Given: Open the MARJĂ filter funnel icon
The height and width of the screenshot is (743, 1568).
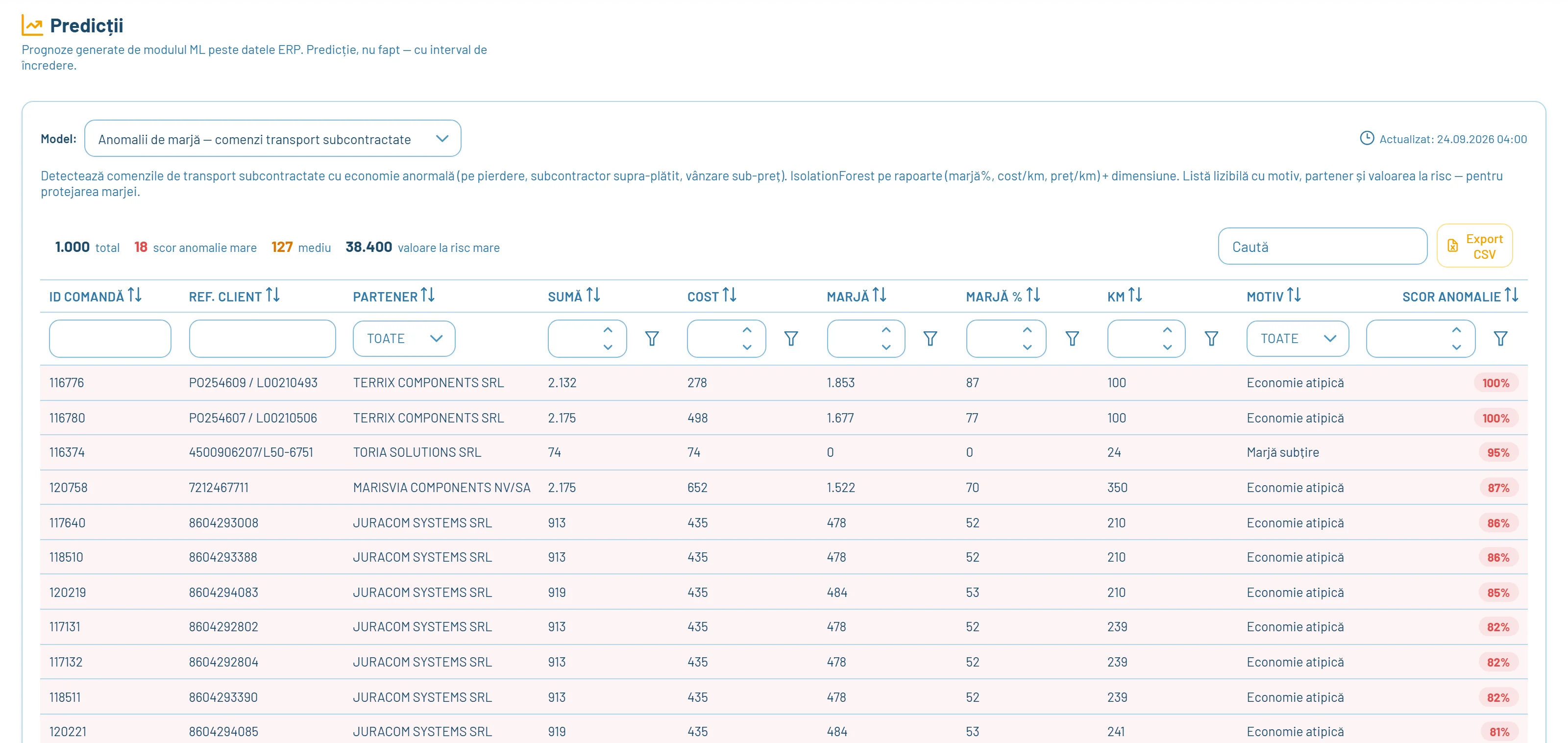Looking at the screenshot, I should pyautogui.click(x=930, y=339).
